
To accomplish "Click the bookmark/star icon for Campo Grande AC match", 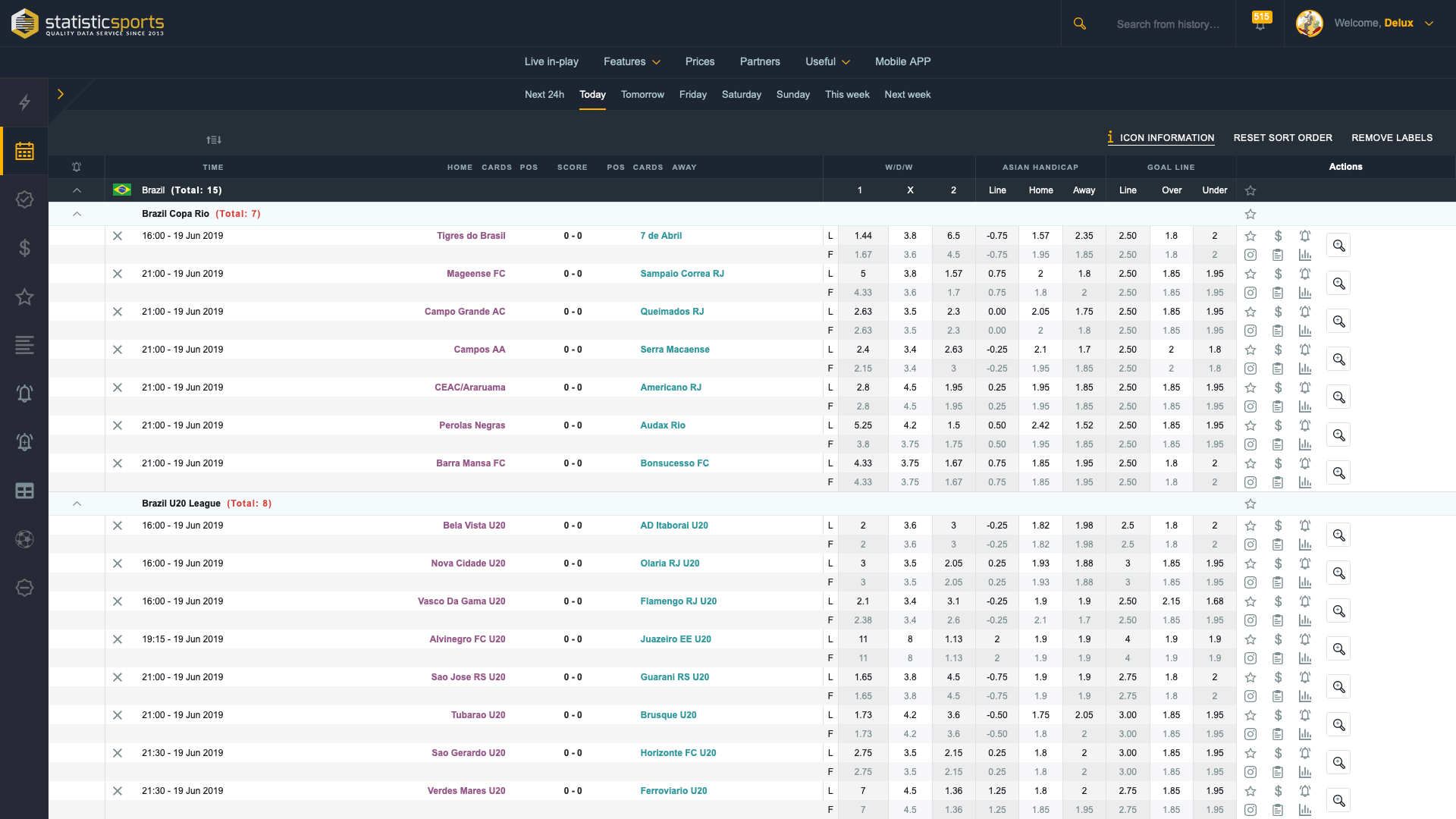I will (1250, 311).
